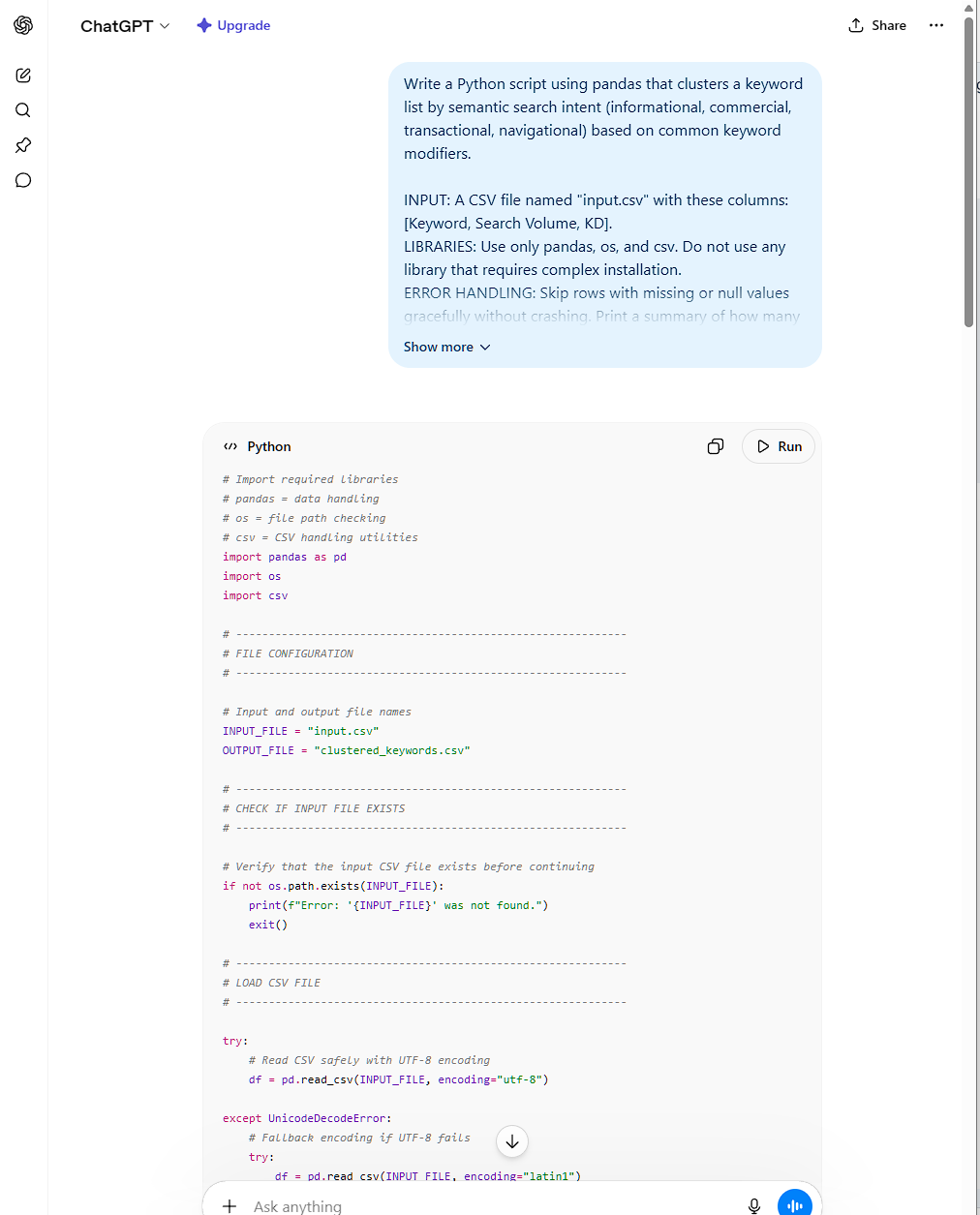Click the microphone dictation icon
This screenshot has width=980, height=1215.
[x=754, y=1206]
